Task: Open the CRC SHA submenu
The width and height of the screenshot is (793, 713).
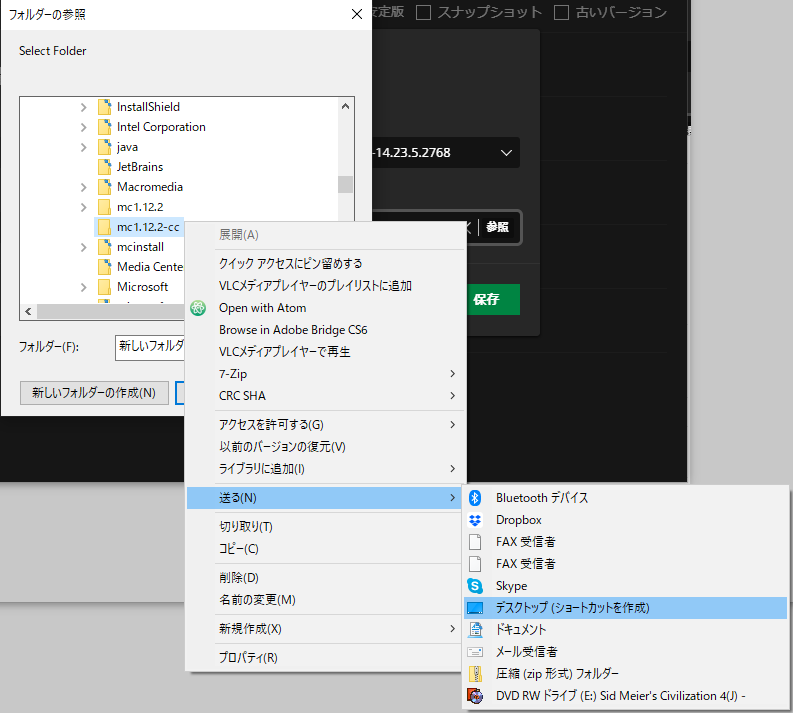Action: [x=326, y=395]
